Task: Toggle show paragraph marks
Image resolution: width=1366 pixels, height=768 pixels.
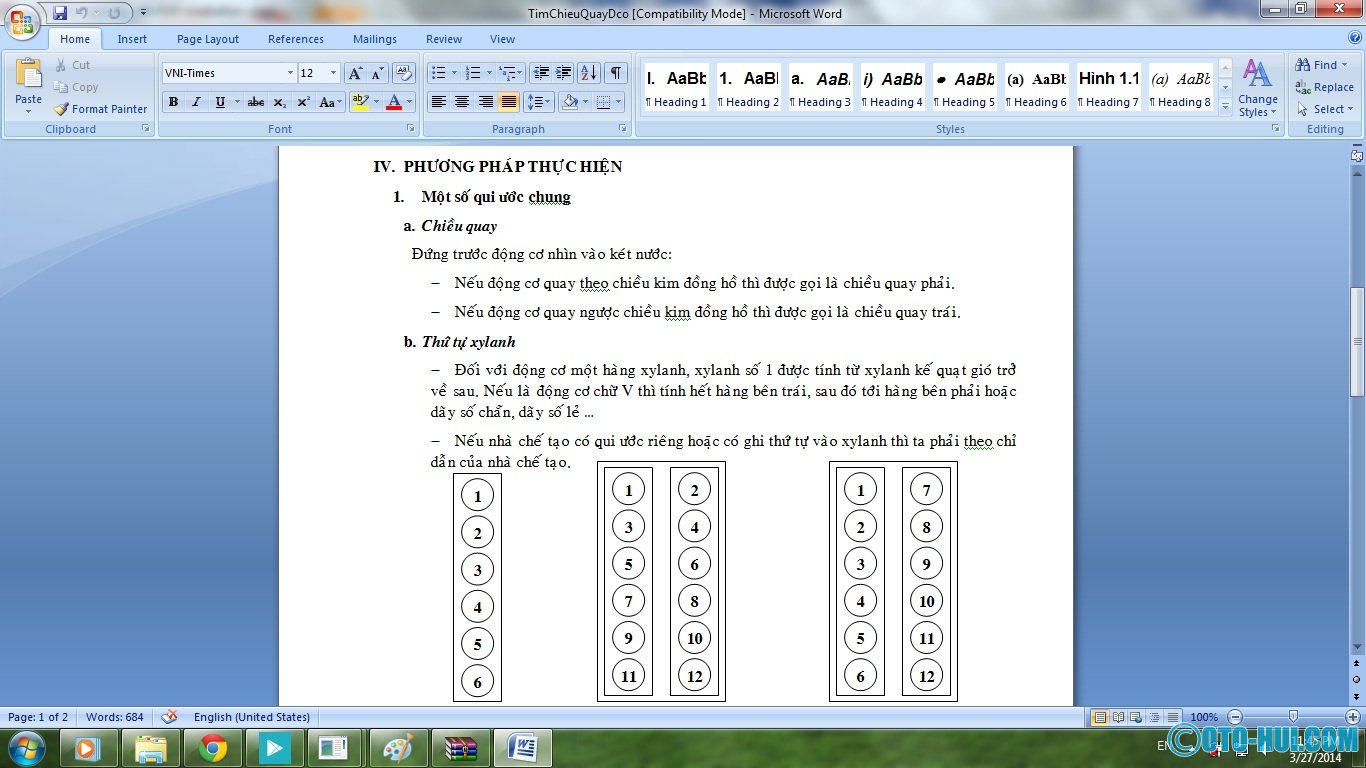Action: point(616,73)
